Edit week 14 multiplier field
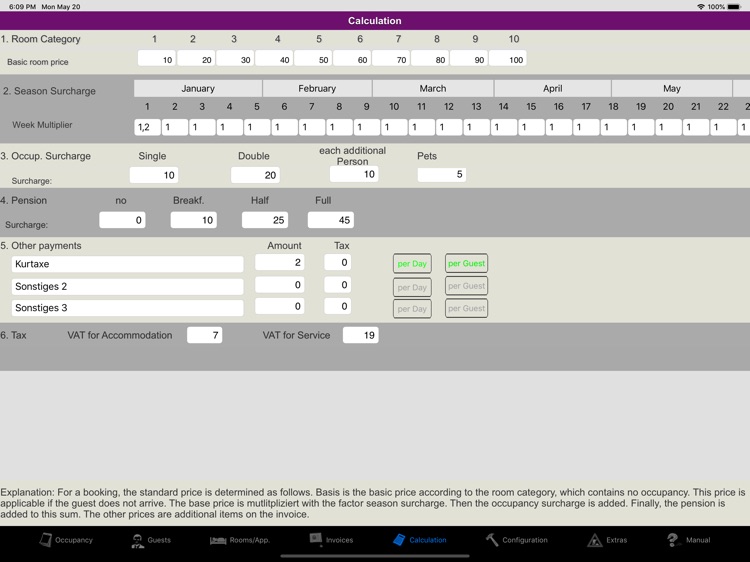 click(x=504, y=127)
